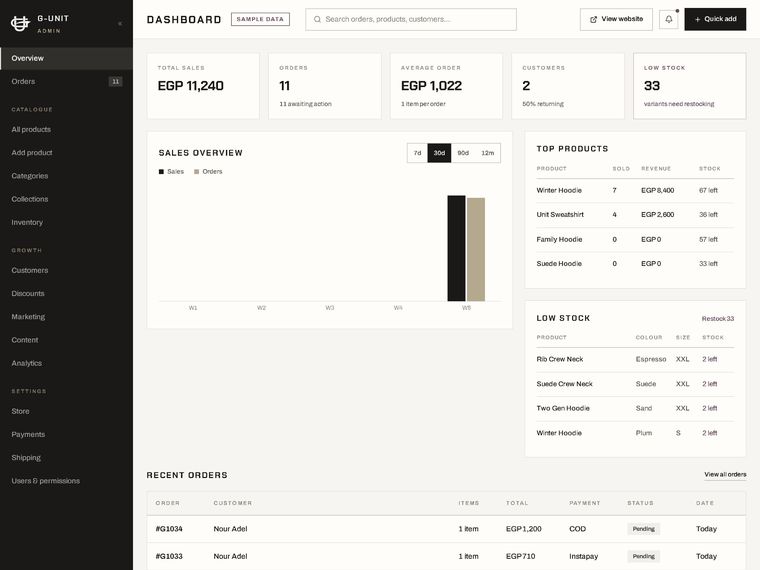Click the plus icon on Quick add

(x=697, y=19)
